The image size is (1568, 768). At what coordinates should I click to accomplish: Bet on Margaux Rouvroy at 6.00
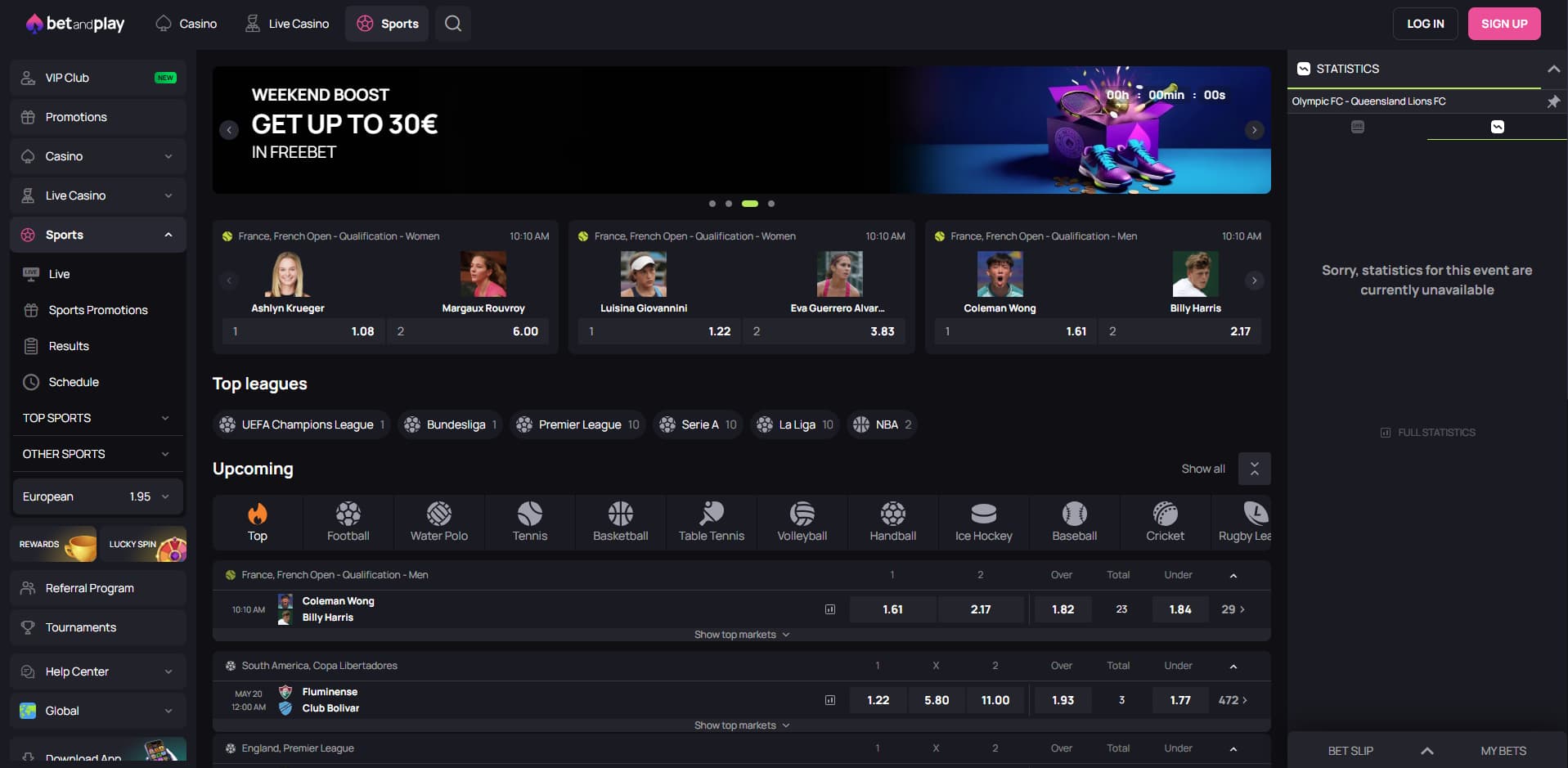(x=468, y=331)
